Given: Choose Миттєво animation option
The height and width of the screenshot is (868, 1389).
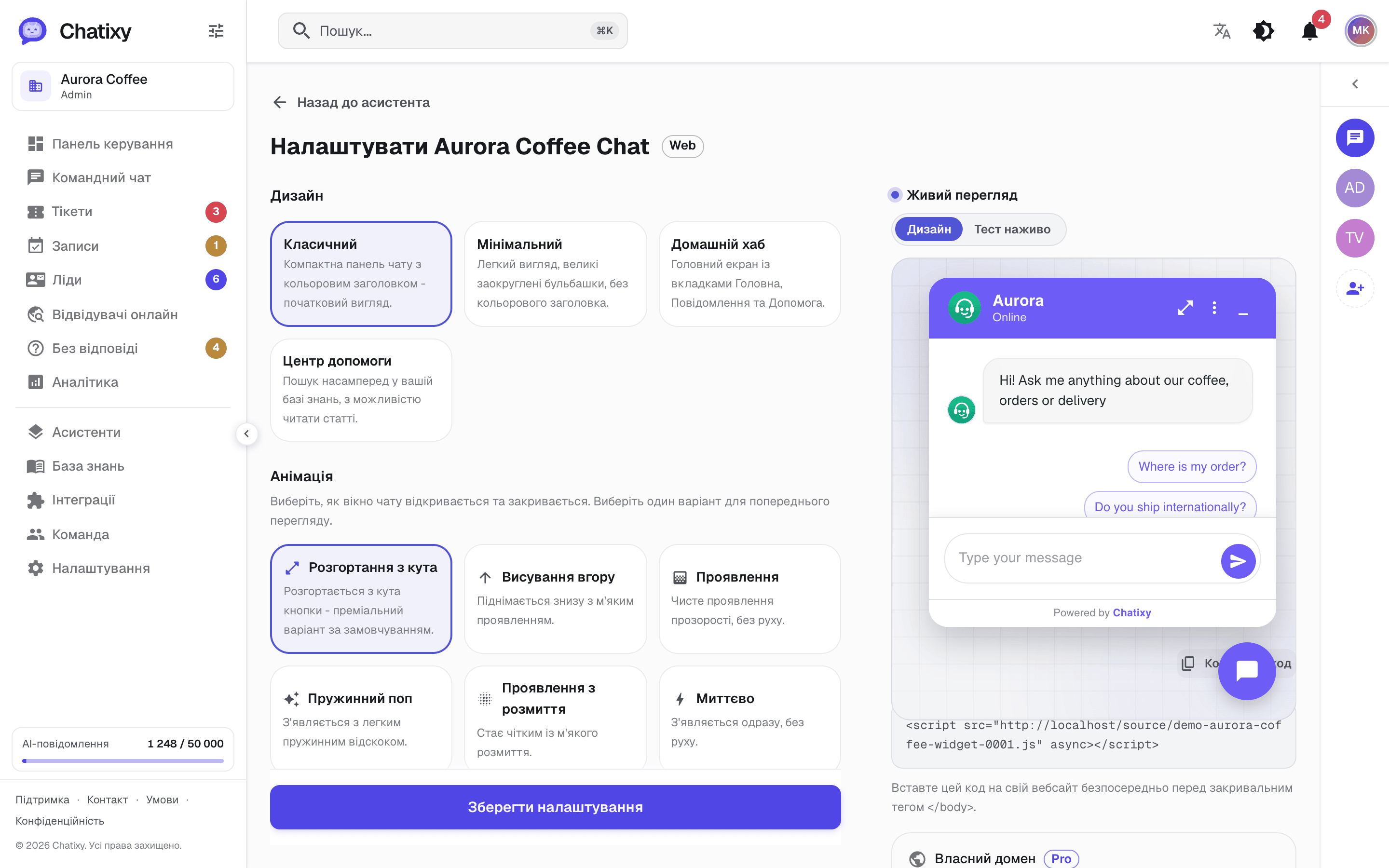Looking at the screenshot, I should tap(749, 718).
